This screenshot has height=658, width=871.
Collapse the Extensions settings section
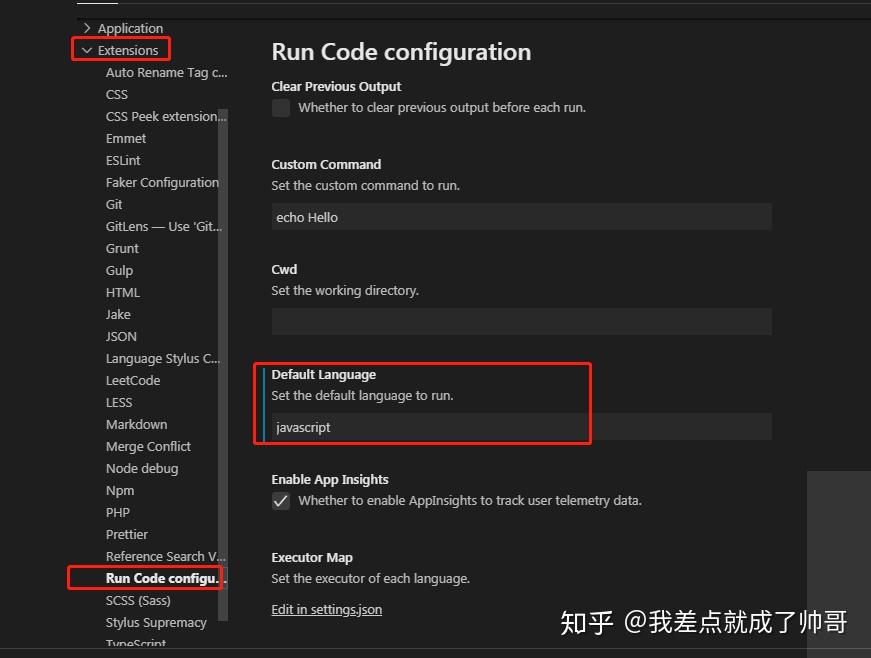(119, 49)
